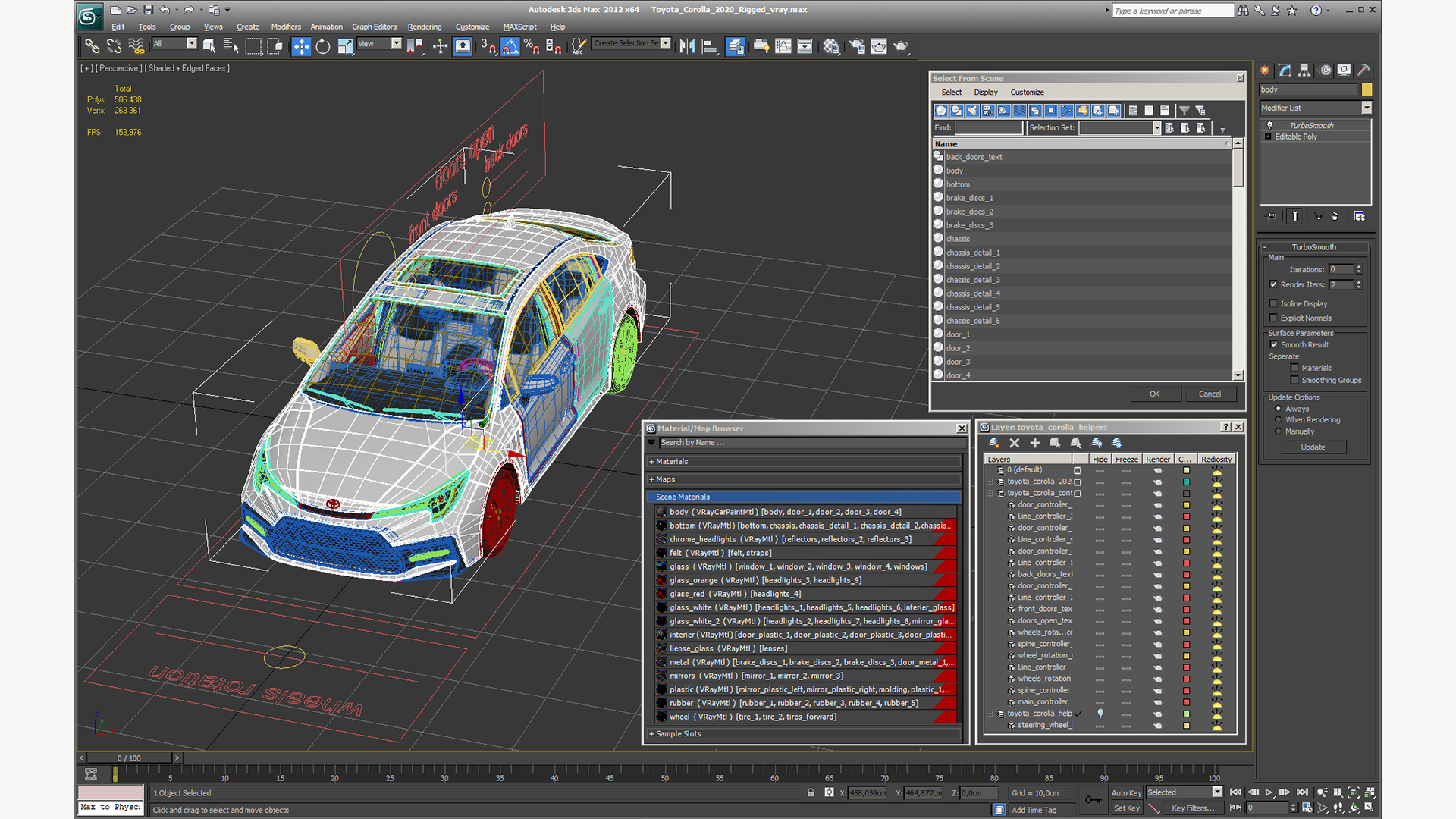This screenshot has height=819, width=1456.
Task: Enable the Isoline Display checkbox
Action: [x=1274, y=303]
